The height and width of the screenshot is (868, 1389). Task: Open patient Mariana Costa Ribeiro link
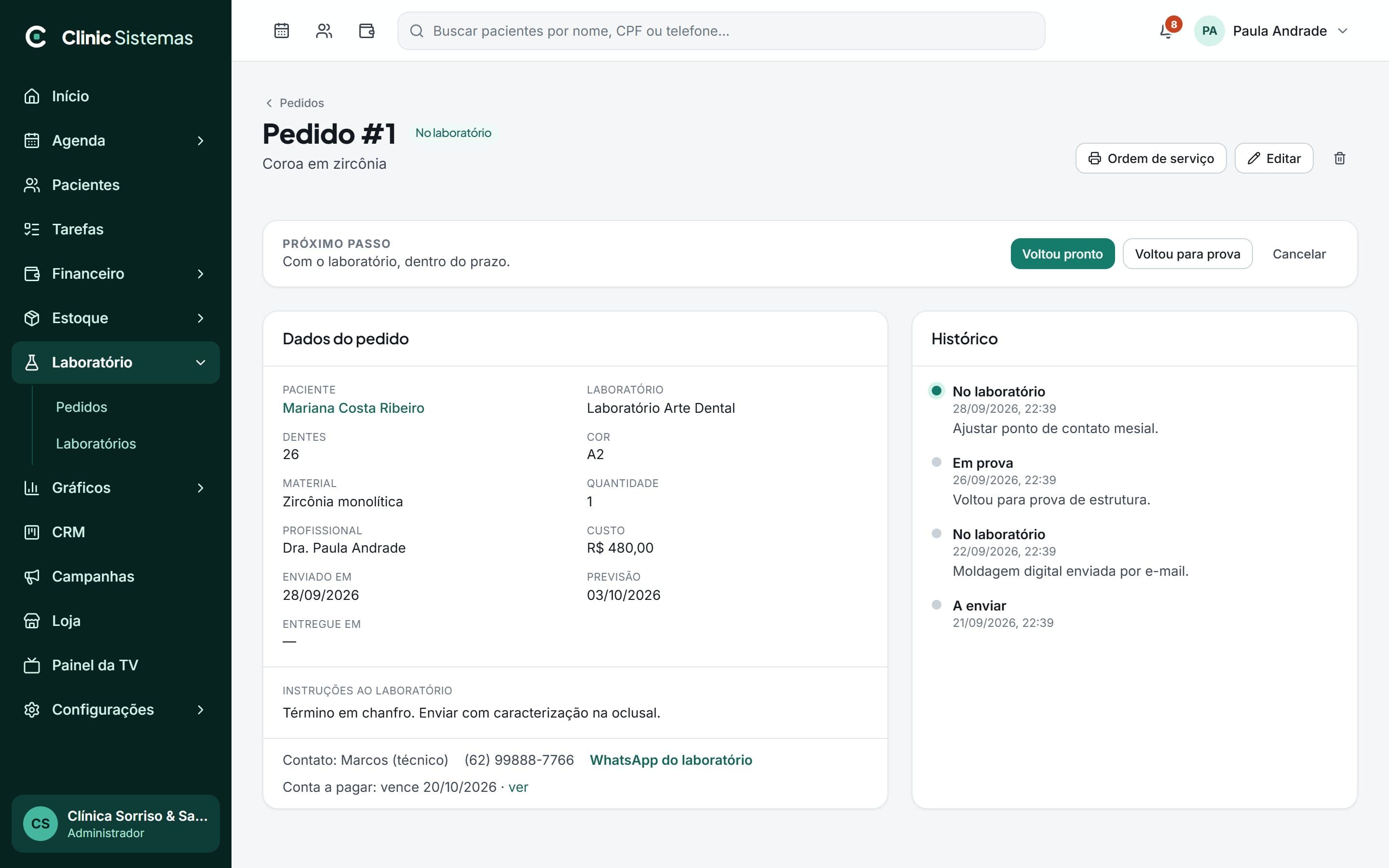click(353, 408)
